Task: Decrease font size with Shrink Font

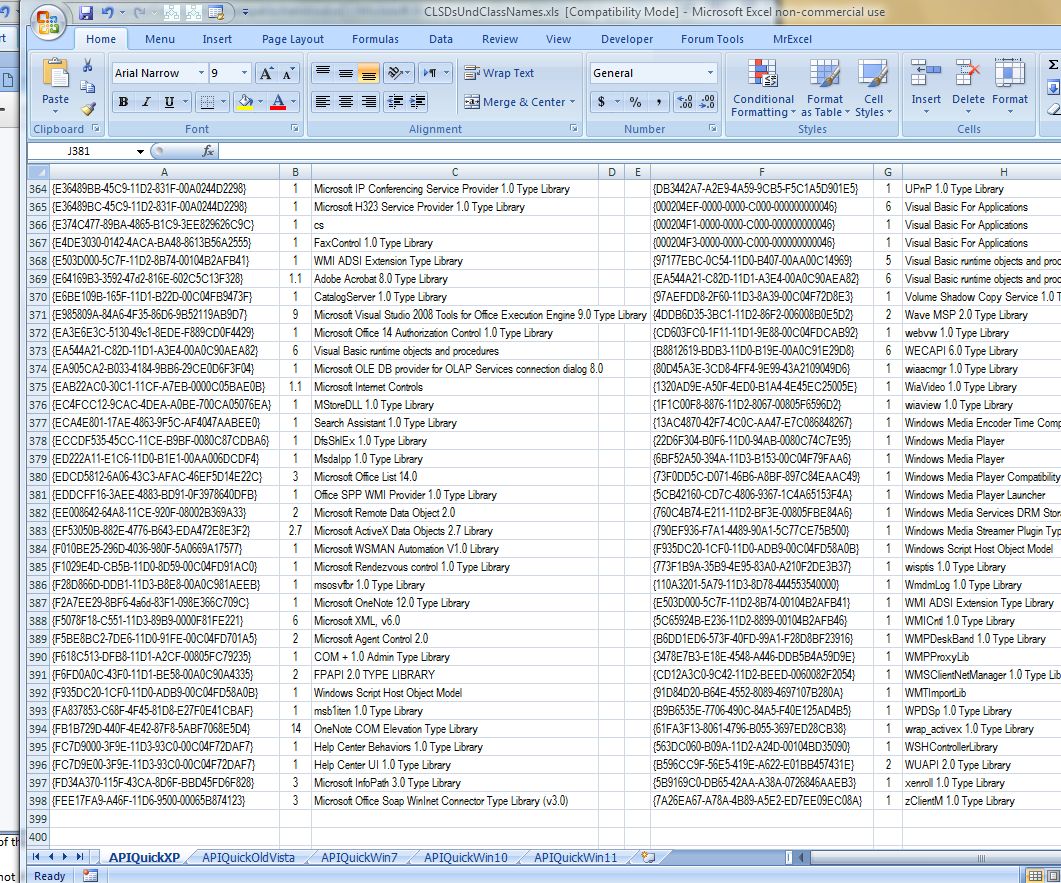Action: click(288, 73)
